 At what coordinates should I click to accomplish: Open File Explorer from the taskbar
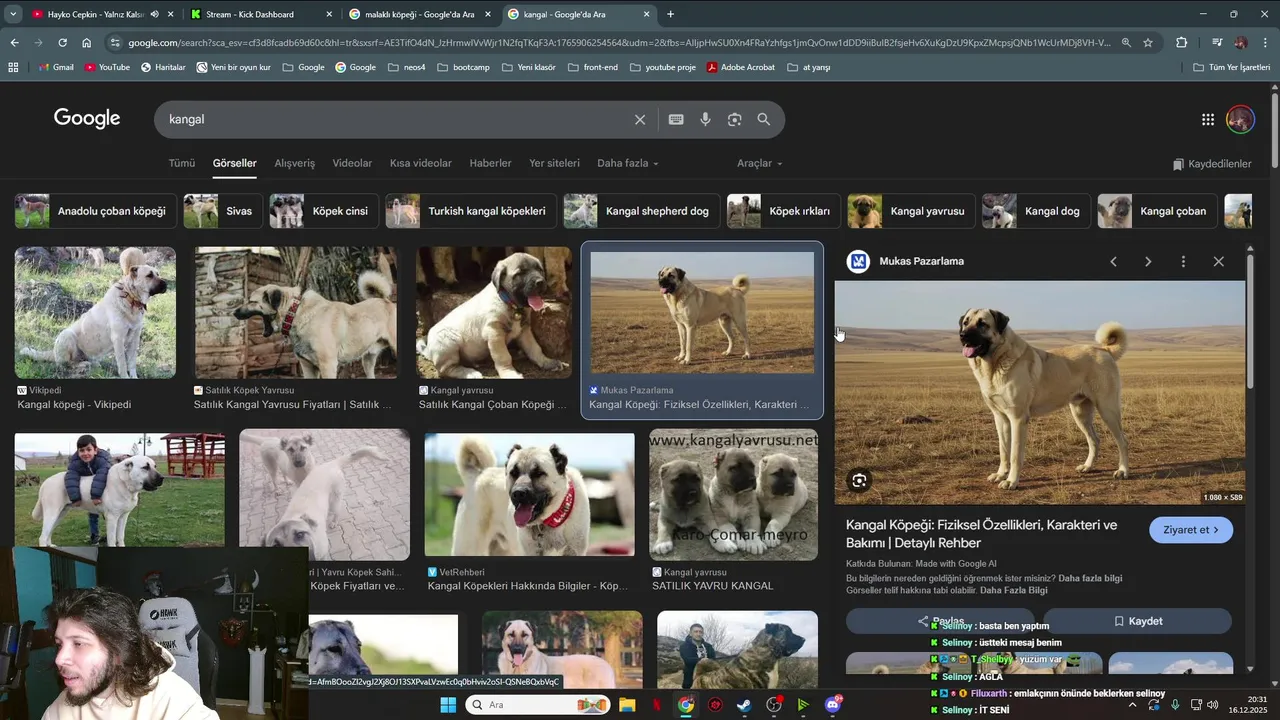[x=627, y=705]
